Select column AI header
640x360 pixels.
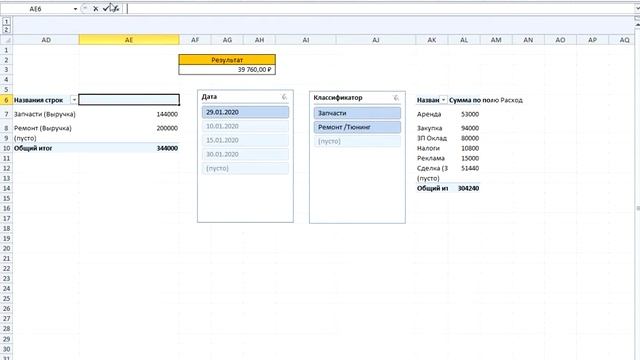pyautogui.click(x=306, y=40)
